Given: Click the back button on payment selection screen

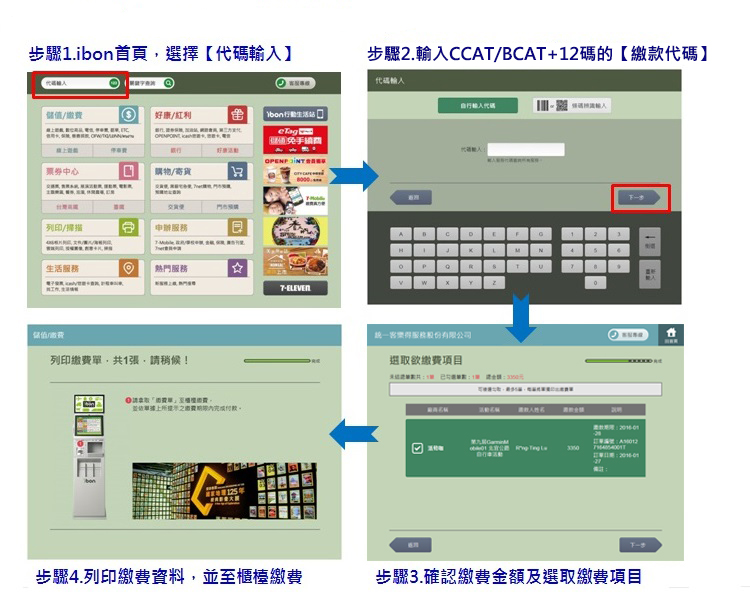Looking at the screenshot, I should click(x=411, y=545).
